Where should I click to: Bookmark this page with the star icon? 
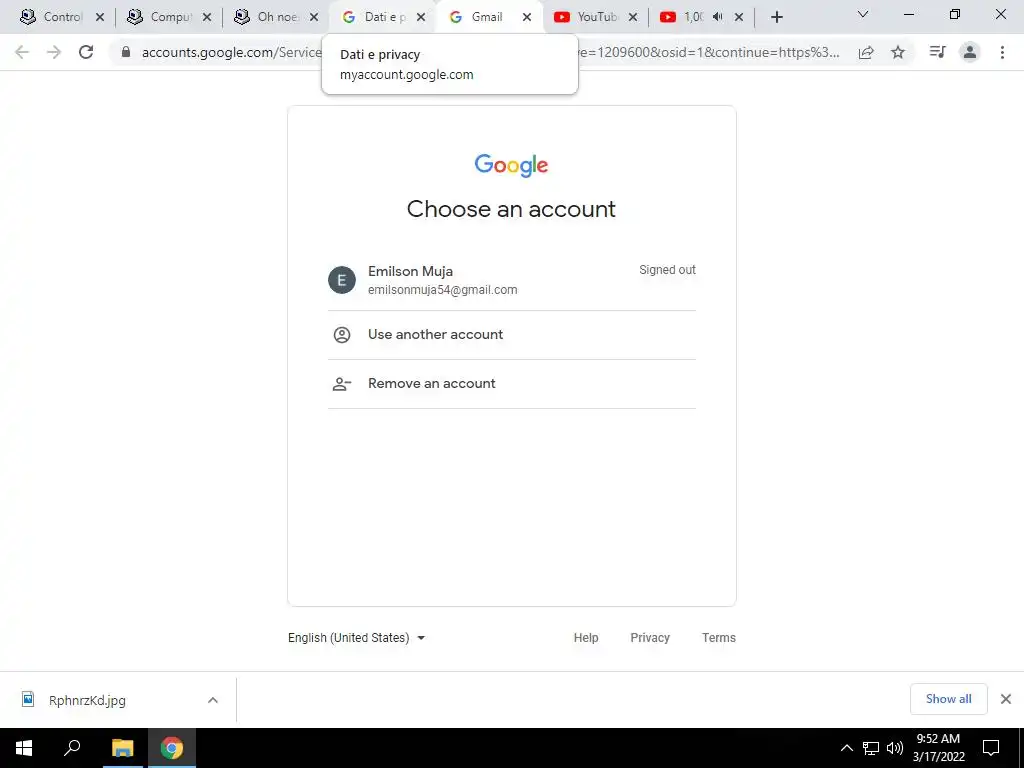pyautogui.click(x=898, y=52)
